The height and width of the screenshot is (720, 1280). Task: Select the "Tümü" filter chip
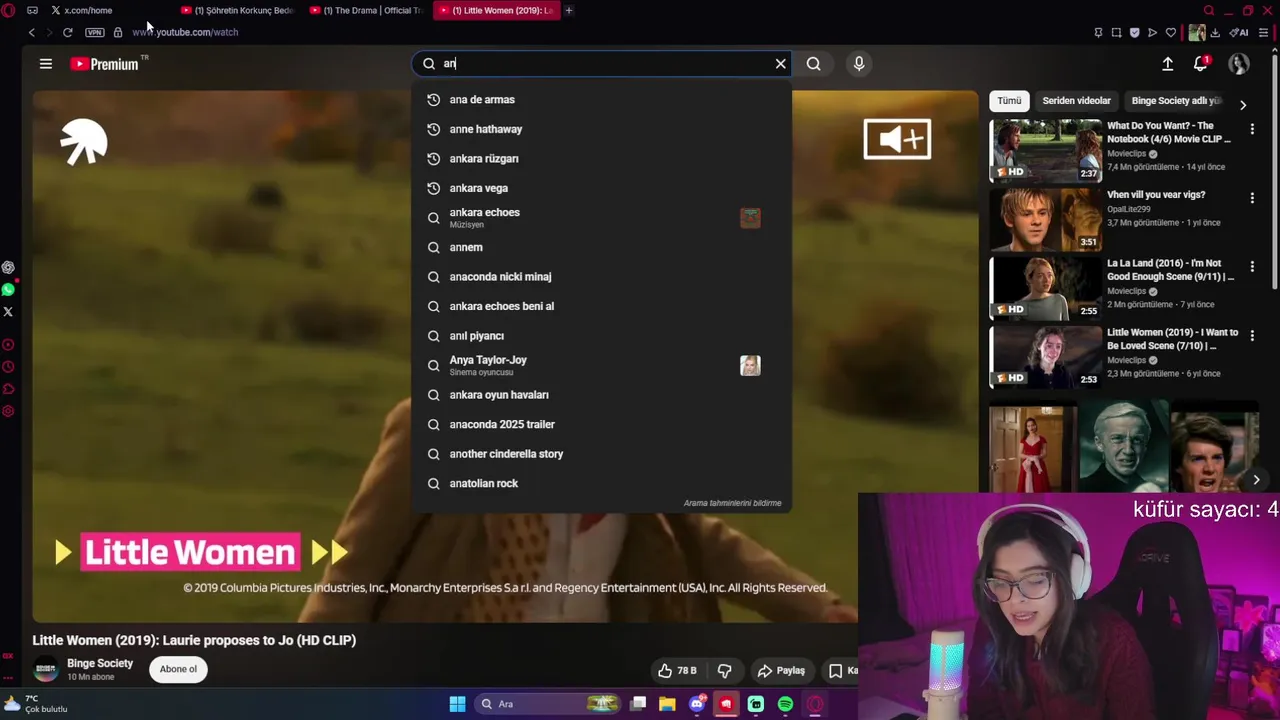pos(1009,101)
